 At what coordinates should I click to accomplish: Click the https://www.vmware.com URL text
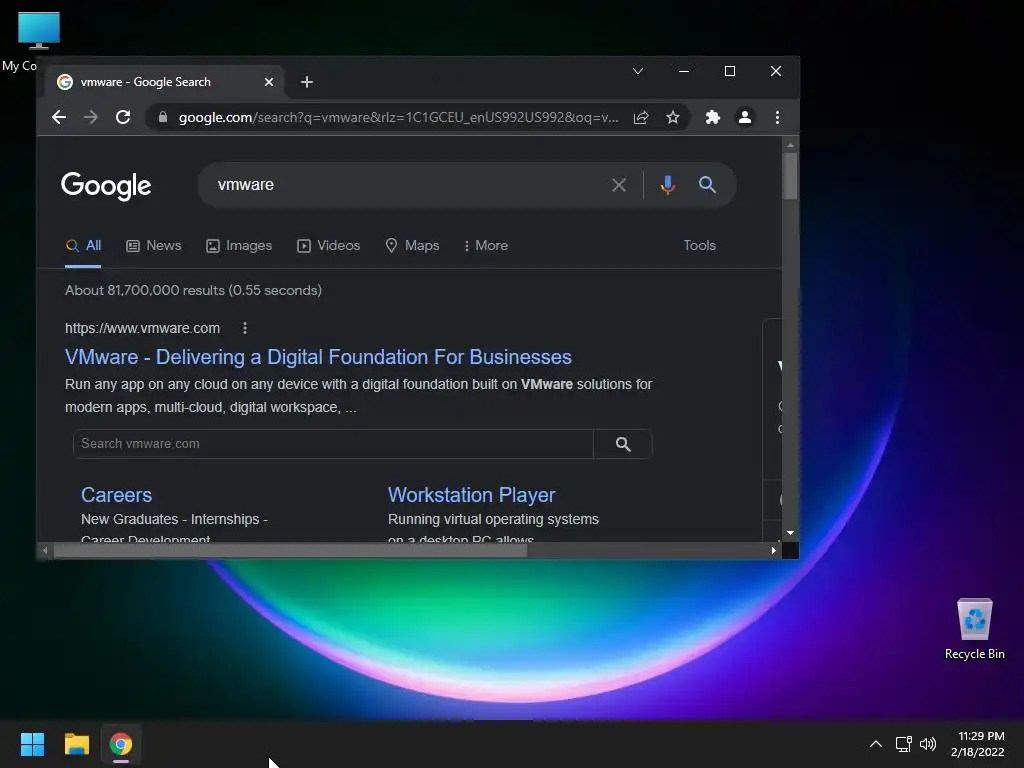(142, 328)
